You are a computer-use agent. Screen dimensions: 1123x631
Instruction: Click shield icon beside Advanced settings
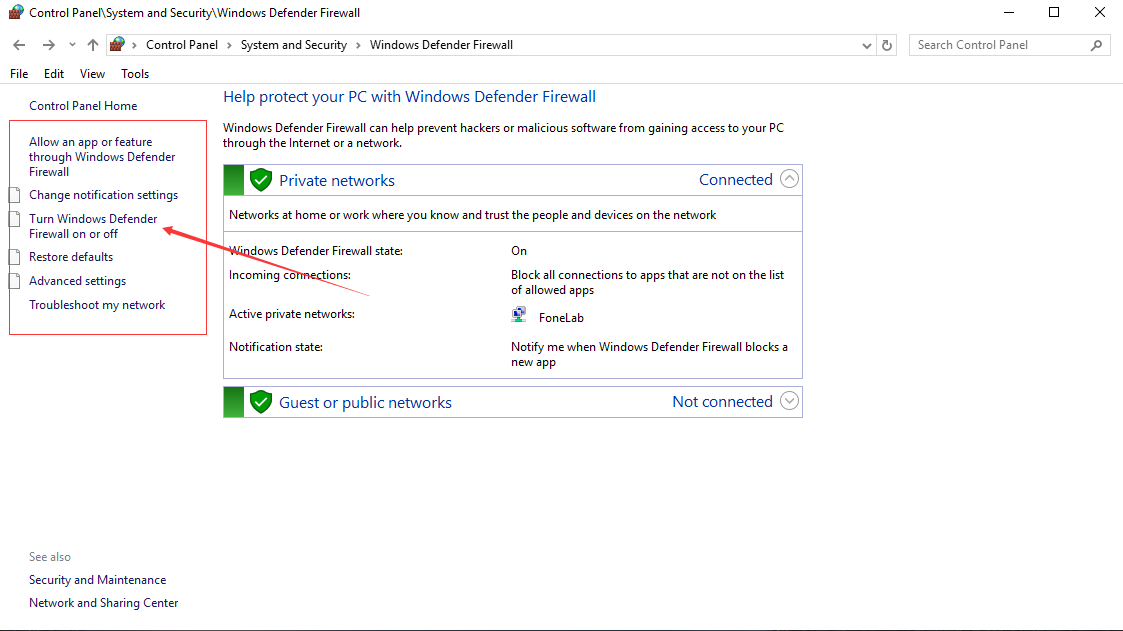click(x=14, y=281)
